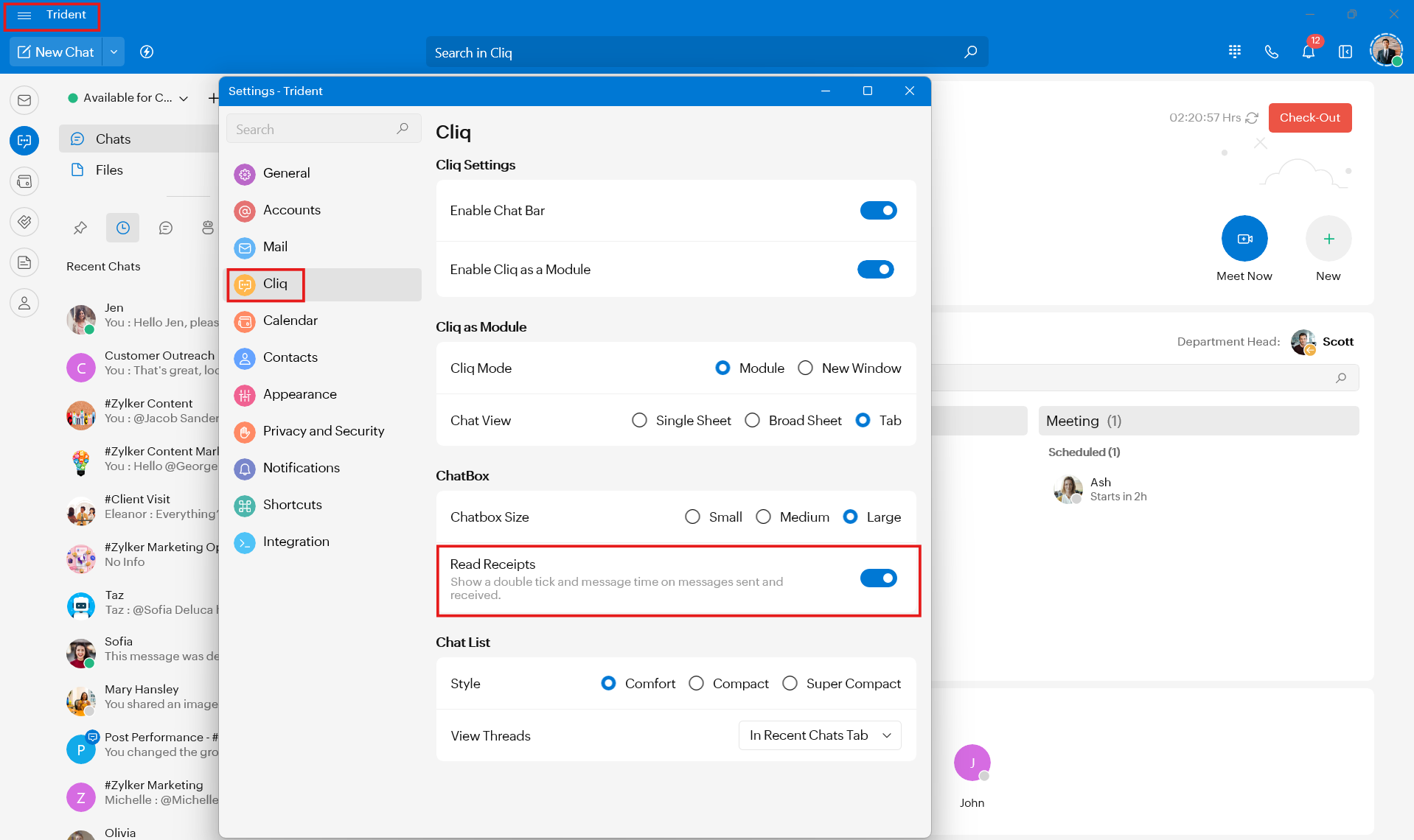Image resolution: width=1414 pixels, height=840 pixels.
Task: Disable the Read Receipts toggle
Action: pyautogui.click(x=878, y=578)
